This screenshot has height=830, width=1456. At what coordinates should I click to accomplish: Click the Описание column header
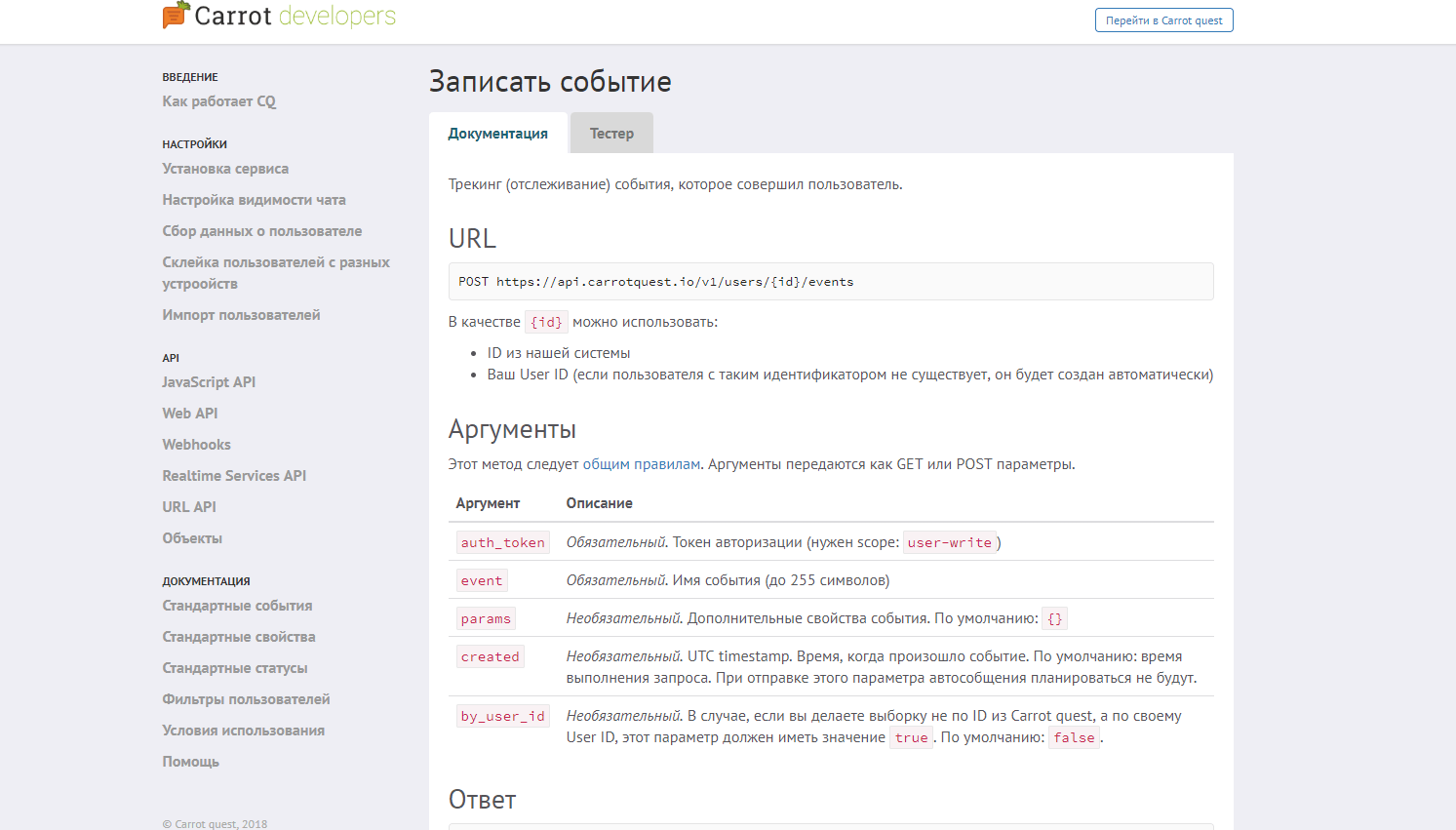(x=599, y=503)
